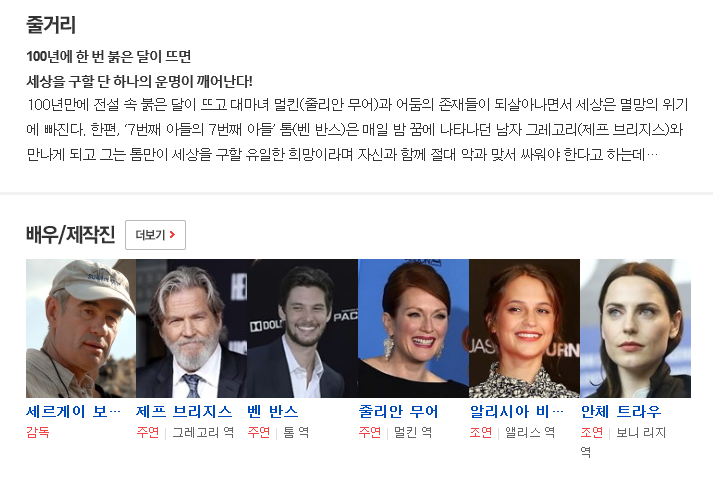This screenshot has width=713, height=477.
Task: Click the 세르게이 보… name link
Action: (x=73, y=412)
